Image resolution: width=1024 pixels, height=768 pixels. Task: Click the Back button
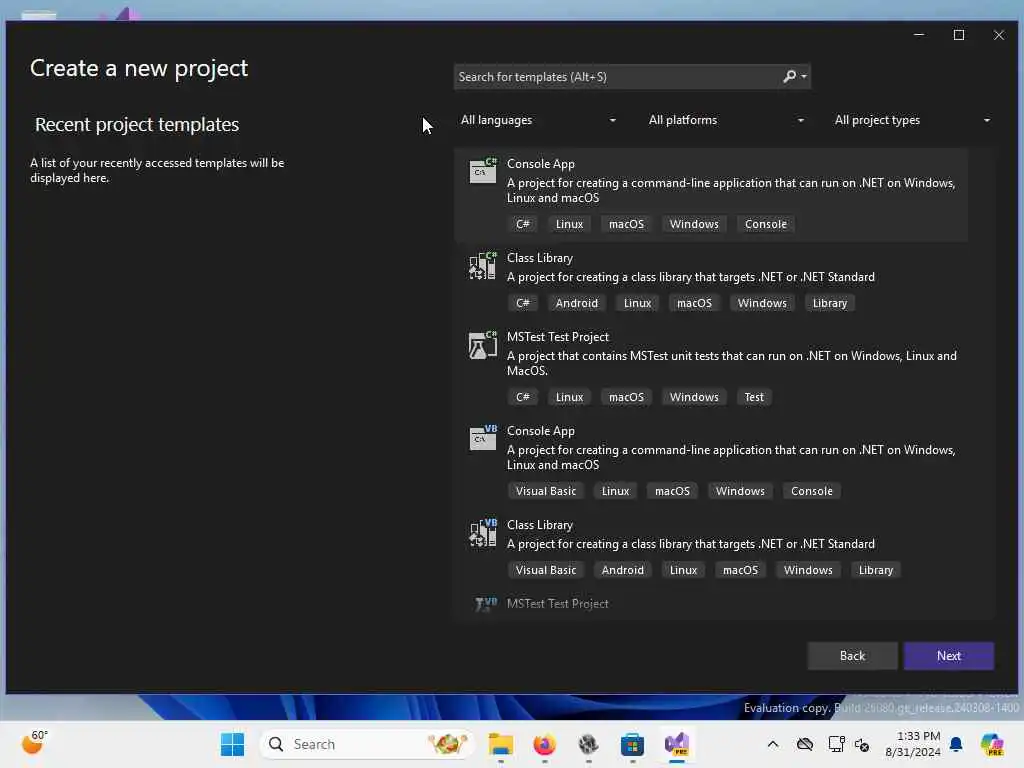852,656
